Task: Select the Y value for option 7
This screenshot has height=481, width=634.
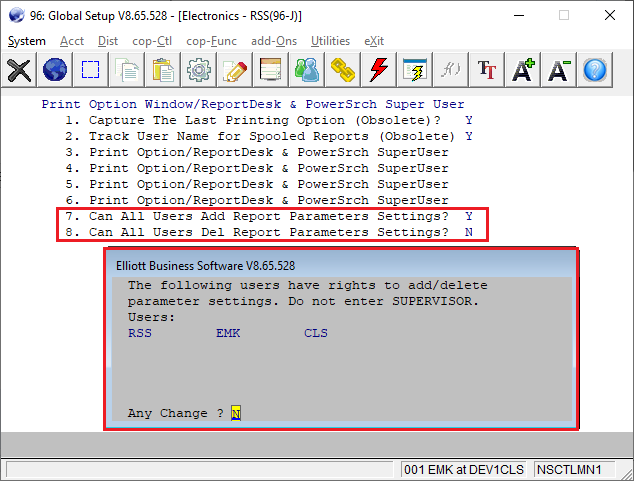Action: point(469,216)
